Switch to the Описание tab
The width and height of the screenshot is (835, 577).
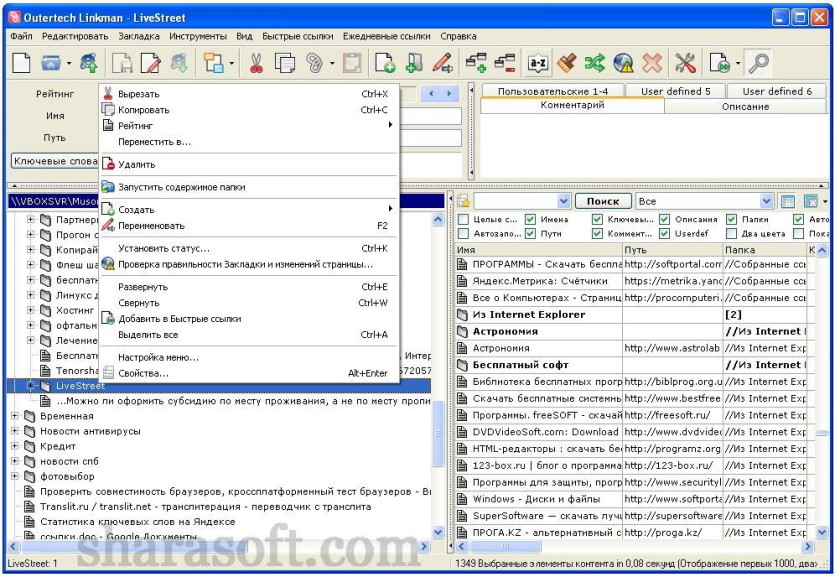pos(745,106)
